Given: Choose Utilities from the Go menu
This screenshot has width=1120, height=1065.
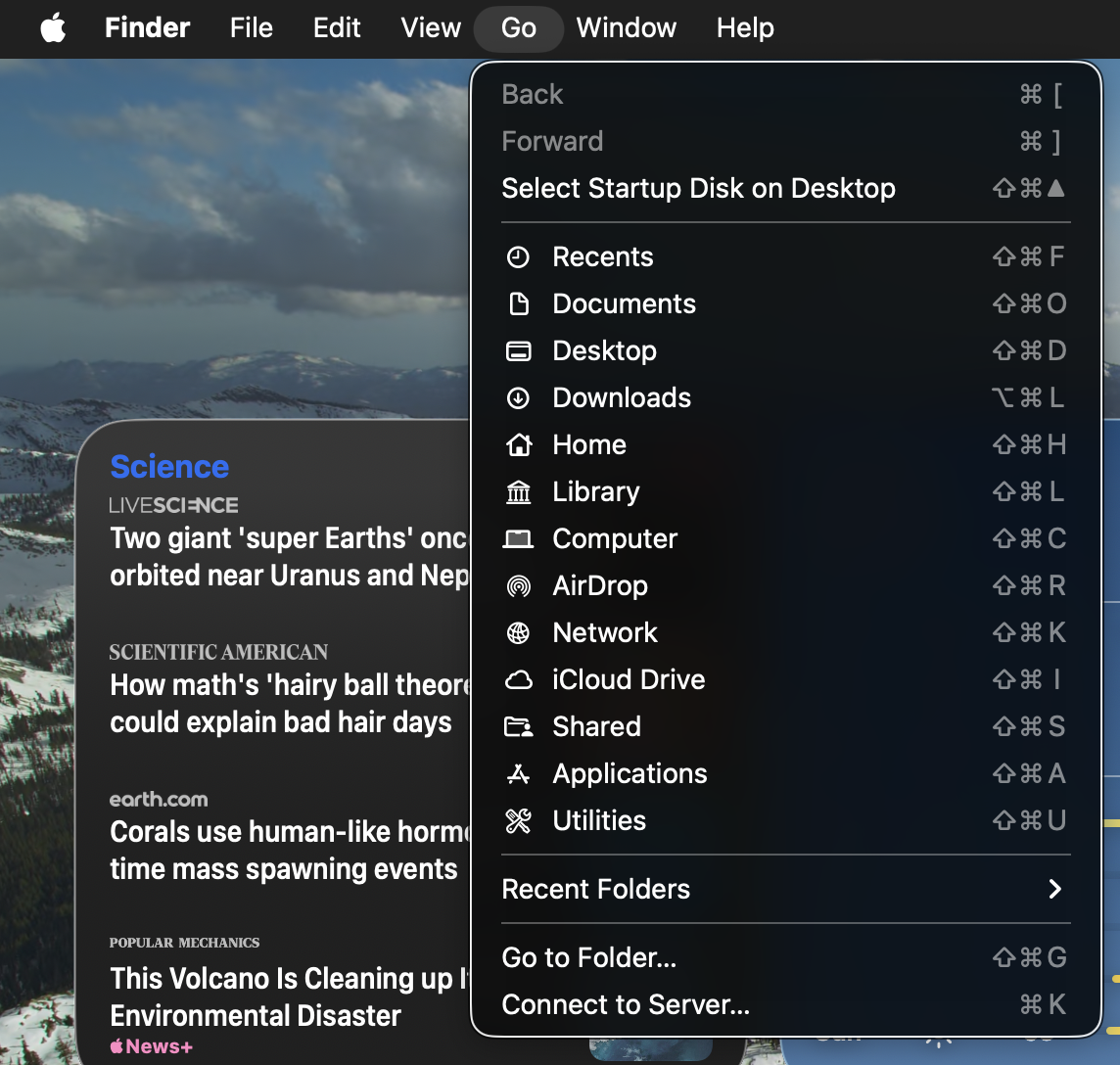Looking at the screenshot, I should [x=786, y=820].
